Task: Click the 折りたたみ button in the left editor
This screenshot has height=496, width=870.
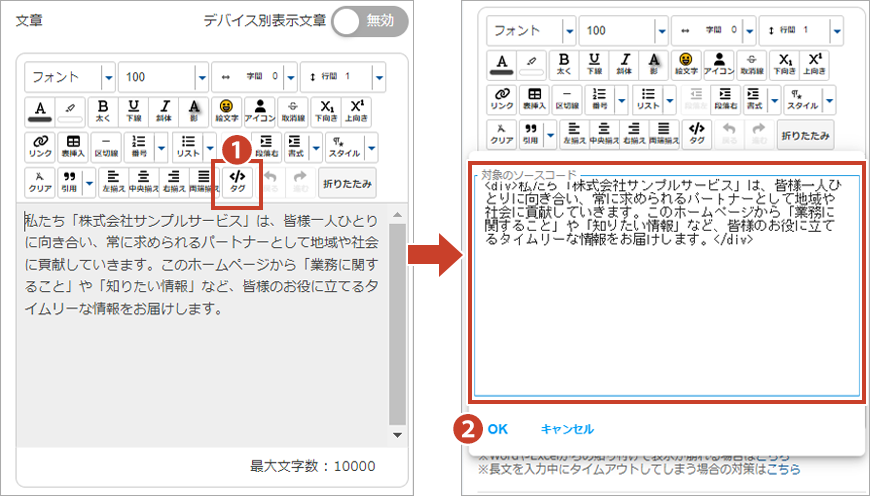Action: [347, 182]
